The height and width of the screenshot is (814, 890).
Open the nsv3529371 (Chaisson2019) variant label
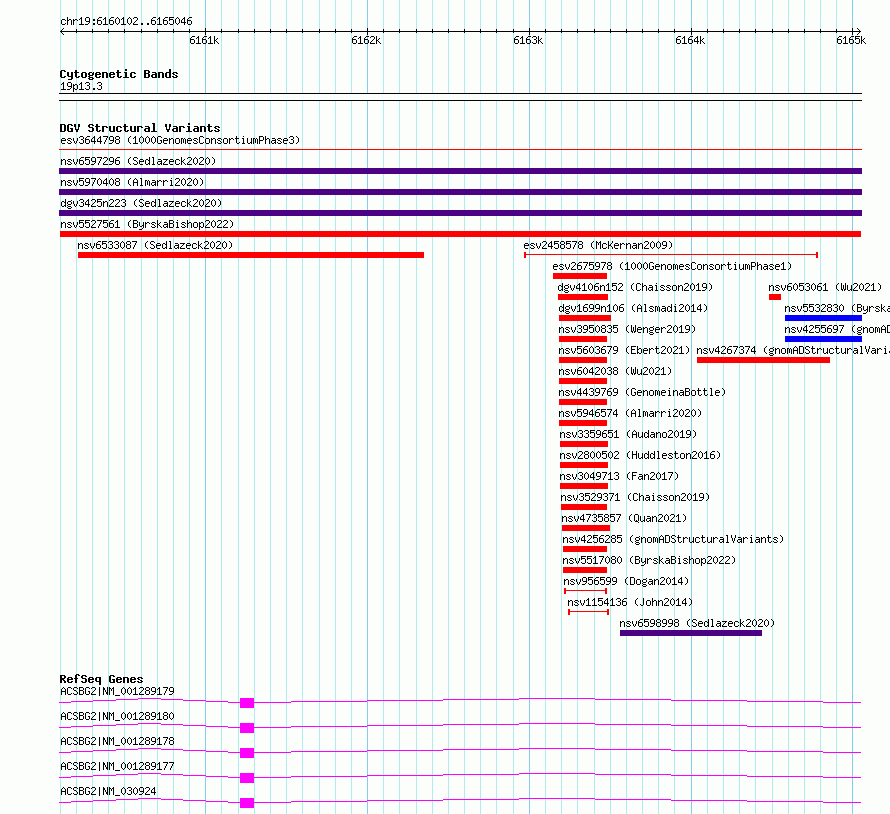point(635,497)
